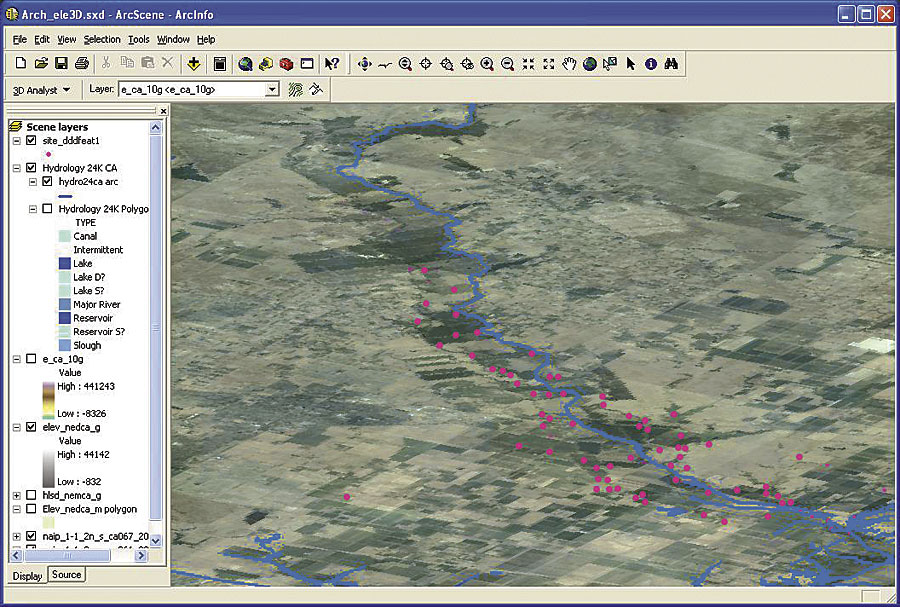Viewport: 900px width, 607px height.
Task: Click the Expand Field of View icon
Action: (x=549, y=64)
